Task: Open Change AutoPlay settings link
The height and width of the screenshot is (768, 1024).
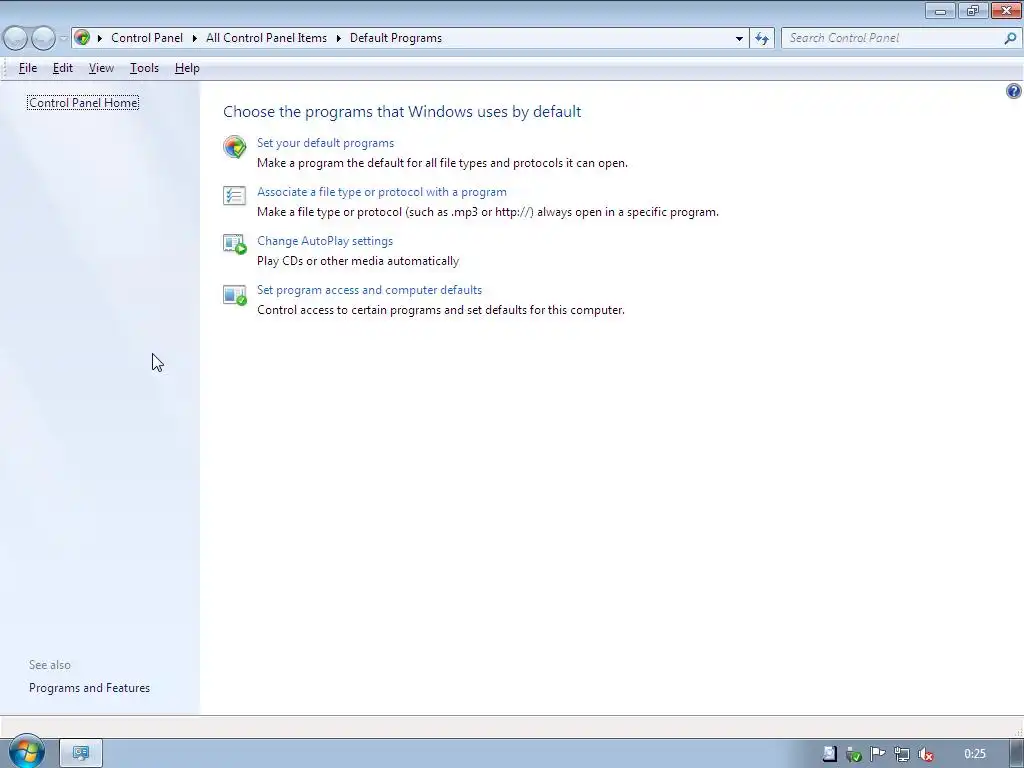Action: click(325, 241)
